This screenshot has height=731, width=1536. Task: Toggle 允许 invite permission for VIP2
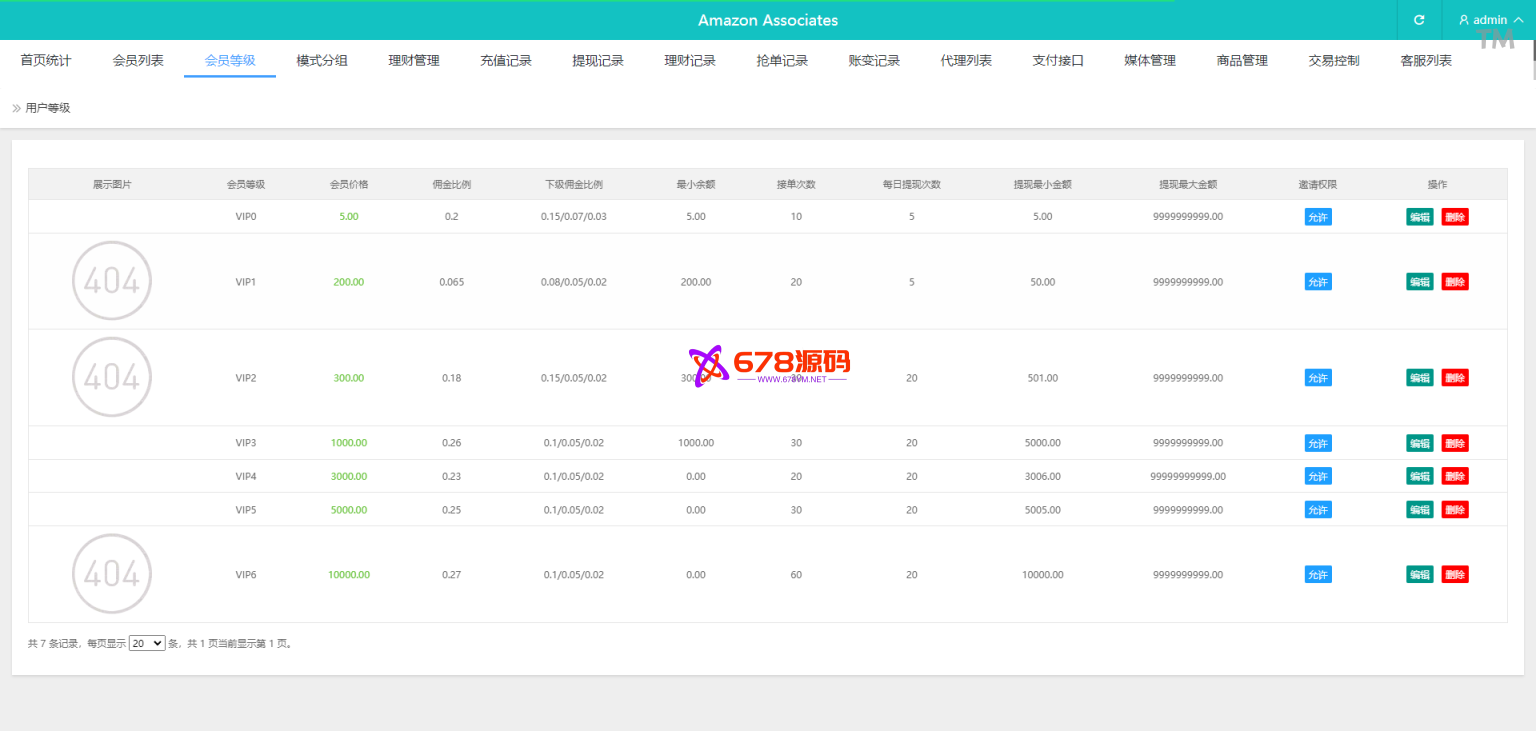(1318, 378)
